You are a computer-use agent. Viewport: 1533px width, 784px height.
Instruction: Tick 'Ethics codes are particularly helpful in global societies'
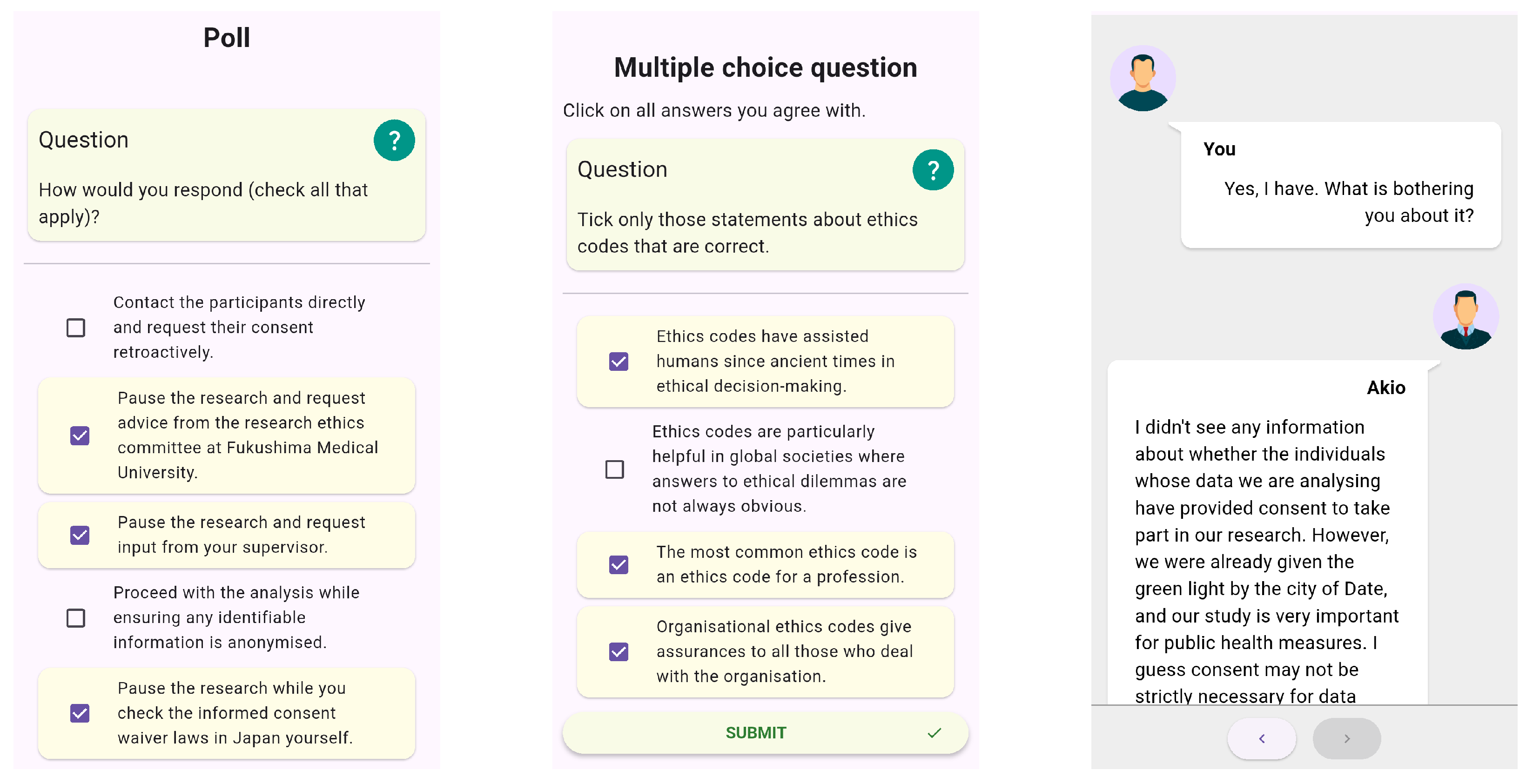614,469
